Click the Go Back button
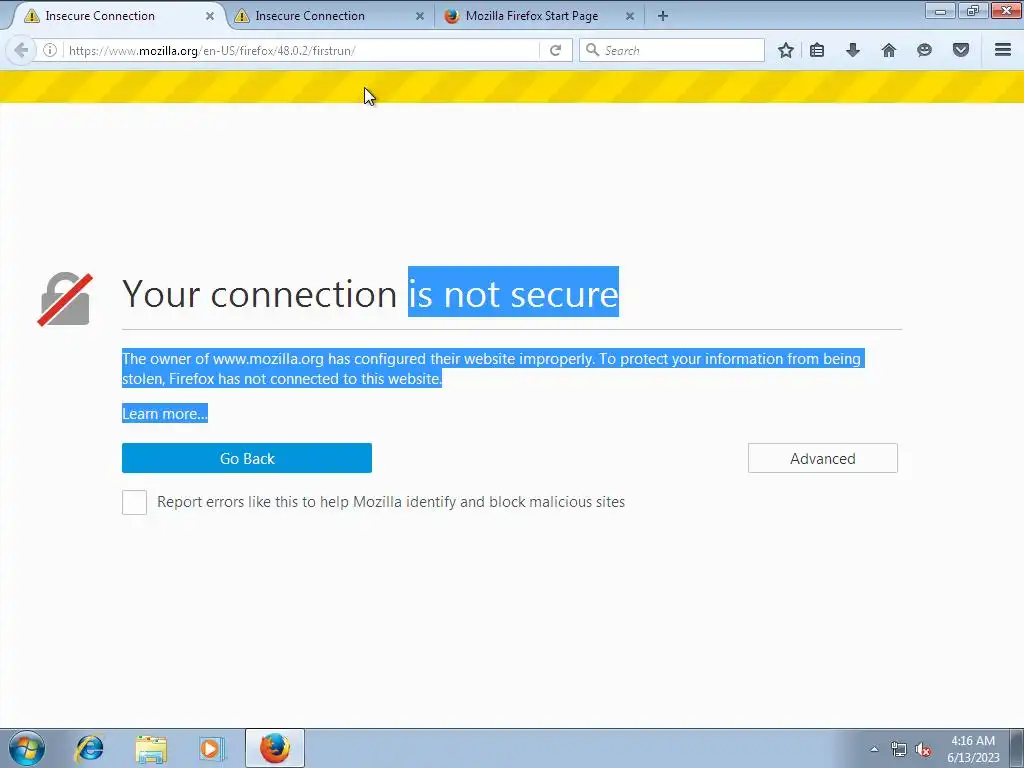This screenshot has width=1024, height=768. (x=247, y=458)
